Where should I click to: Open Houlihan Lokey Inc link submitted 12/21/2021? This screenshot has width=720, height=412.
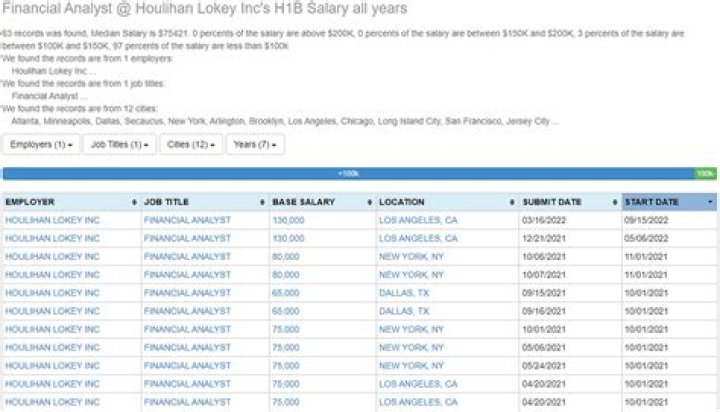click(52, 238)
